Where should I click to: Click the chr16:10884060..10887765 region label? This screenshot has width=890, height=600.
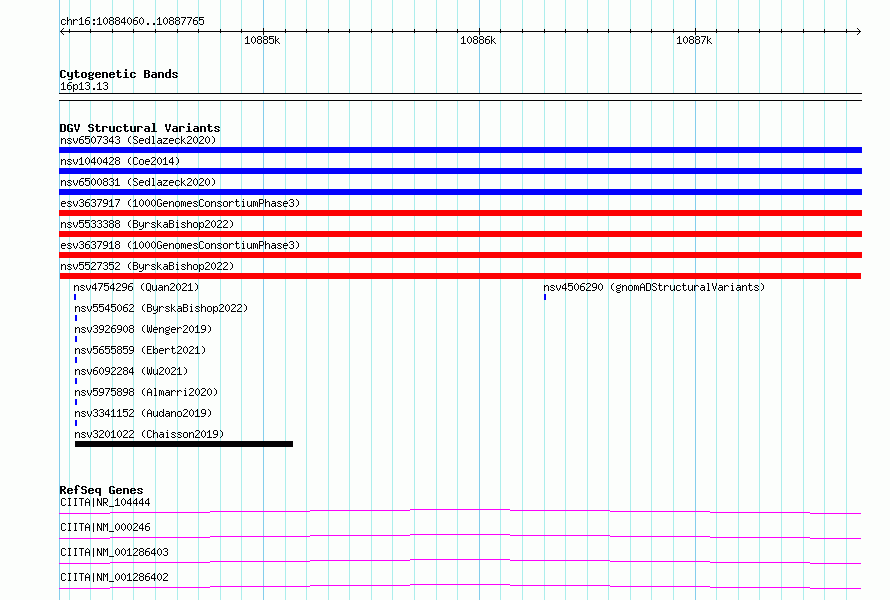(x=132, y=21)
